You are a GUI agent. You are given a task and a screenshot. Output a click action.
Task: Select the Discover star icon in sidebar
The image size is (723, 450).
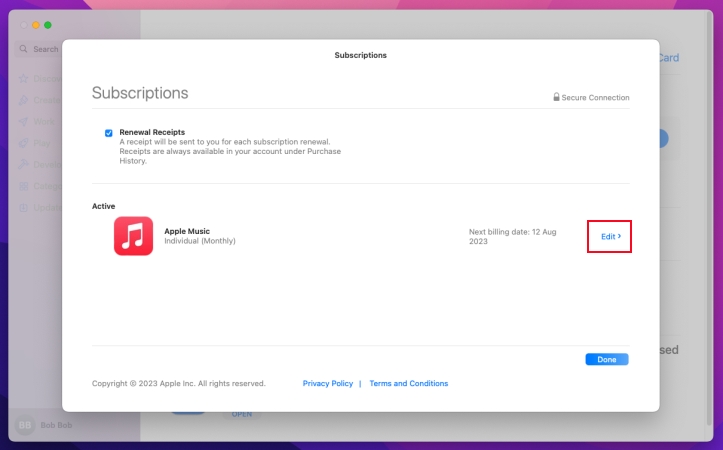(x=23, y=78)
